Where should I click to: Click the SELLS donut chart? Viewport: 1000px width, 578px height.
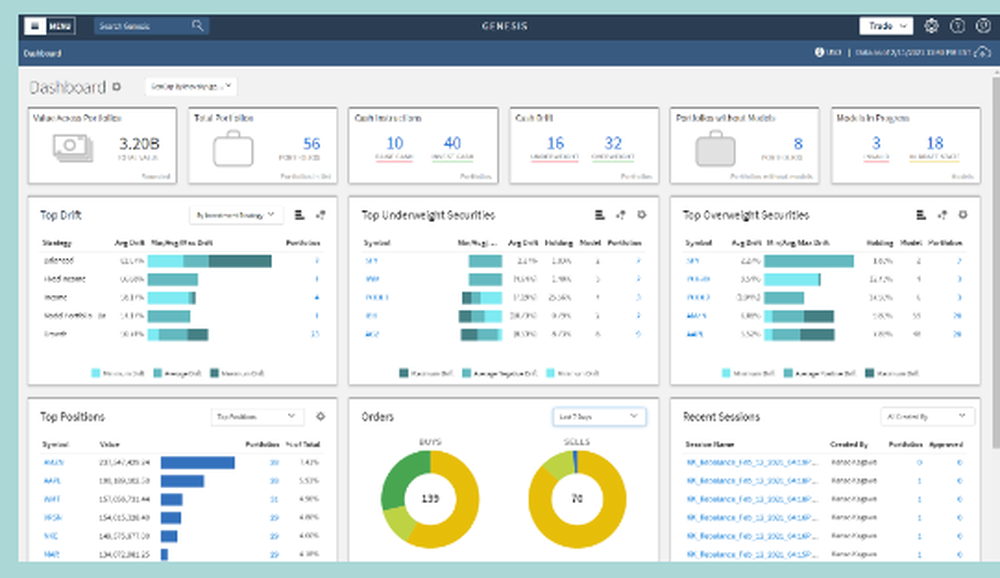point(577,499)
